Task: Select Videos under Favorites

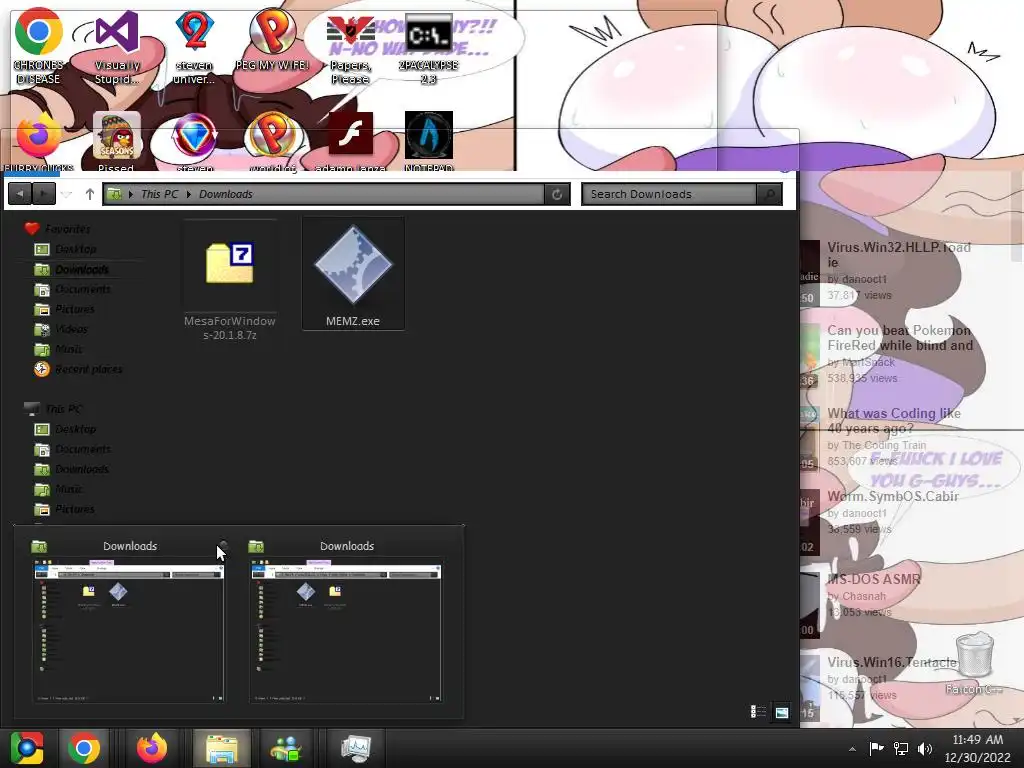Action: (x=61, y=329)
